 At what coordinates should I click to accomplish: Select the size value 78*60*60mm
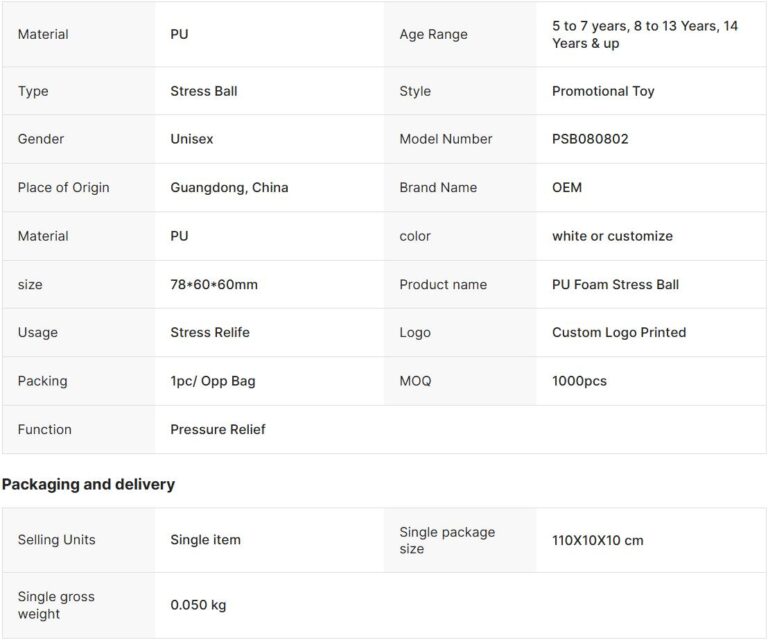(x=214, y=284)
